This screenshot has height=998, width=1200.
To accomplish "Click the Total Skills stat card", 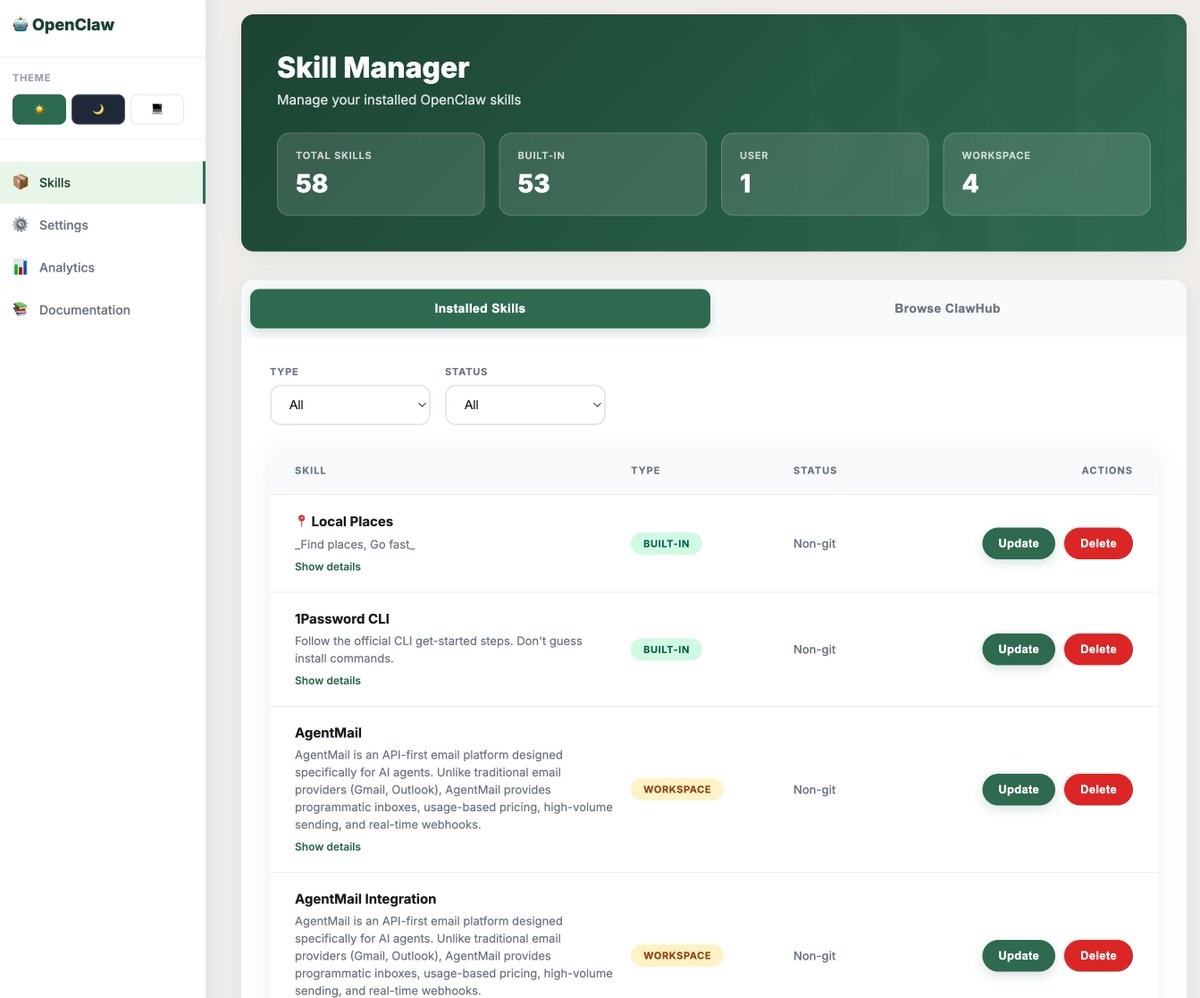I will point(381,174).
